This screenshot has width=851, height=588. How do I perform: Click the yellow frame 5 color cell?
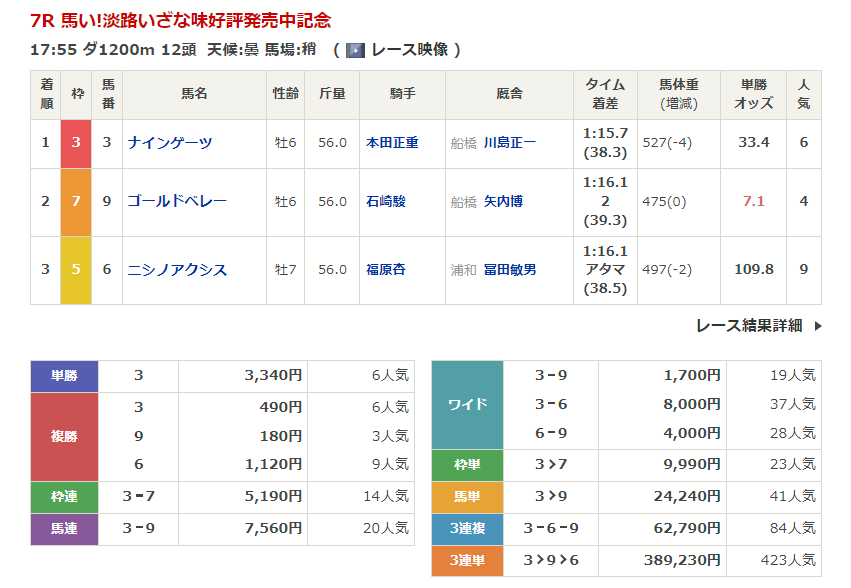tap(76, 270)
